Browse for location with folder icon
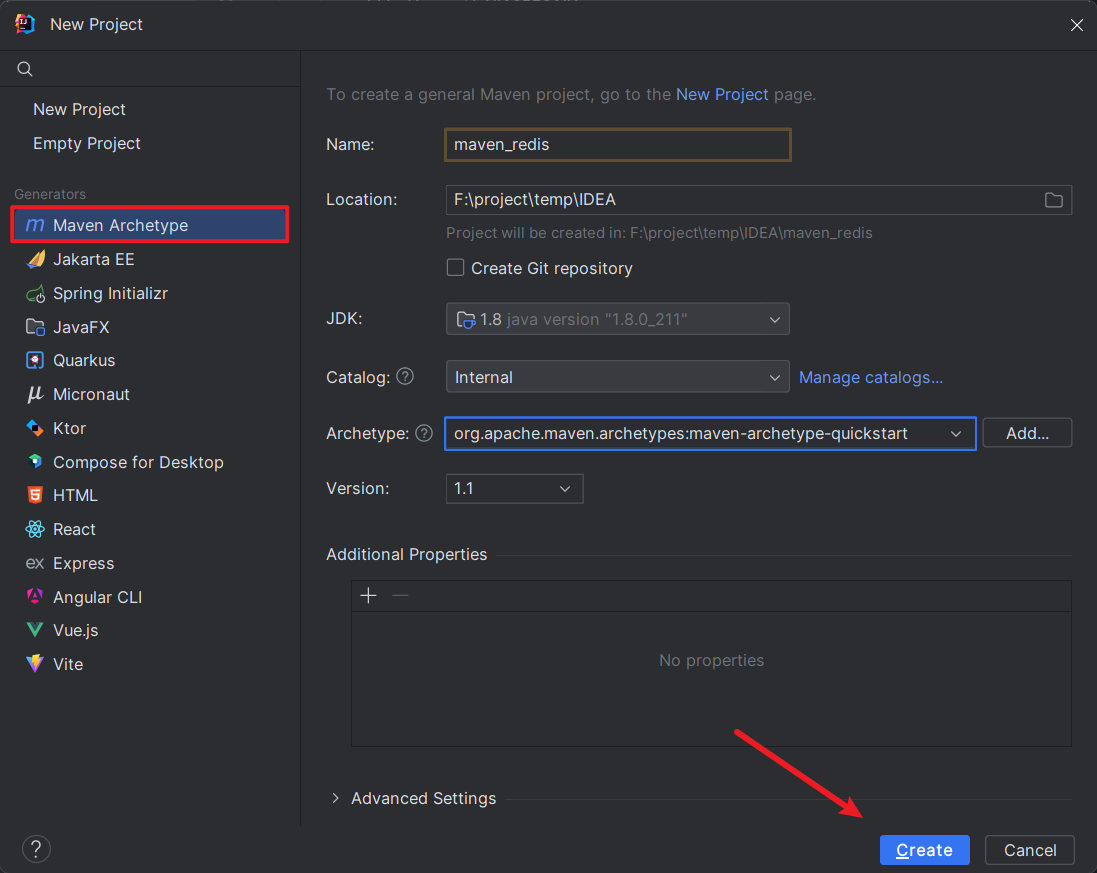Viewport: 1097px width, 873px height. 1054,200
